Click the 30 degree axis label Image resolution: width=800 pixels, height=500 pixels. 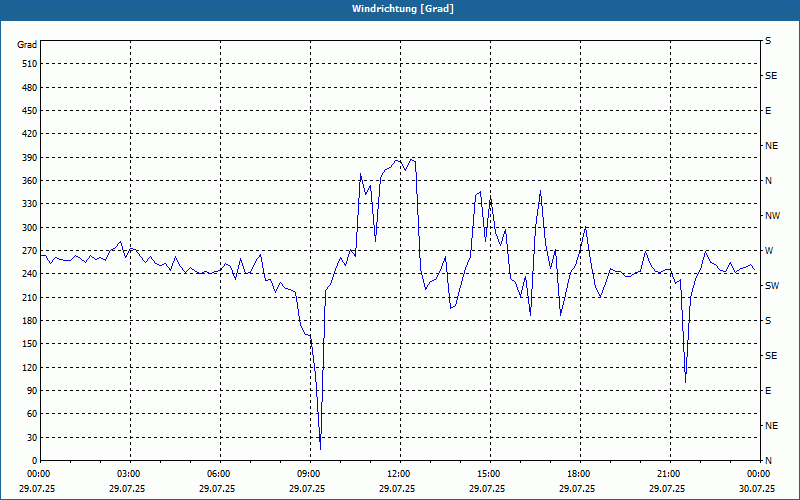click(31, 437)
